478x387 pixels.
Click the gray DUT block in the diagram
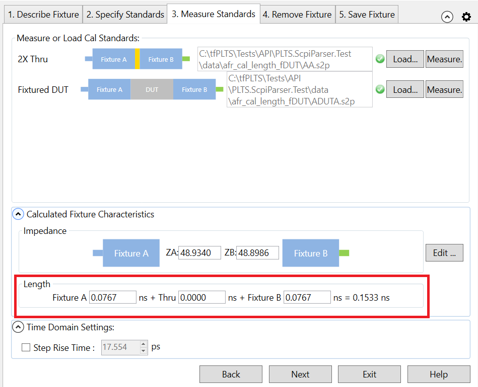[x=152, y=89]
